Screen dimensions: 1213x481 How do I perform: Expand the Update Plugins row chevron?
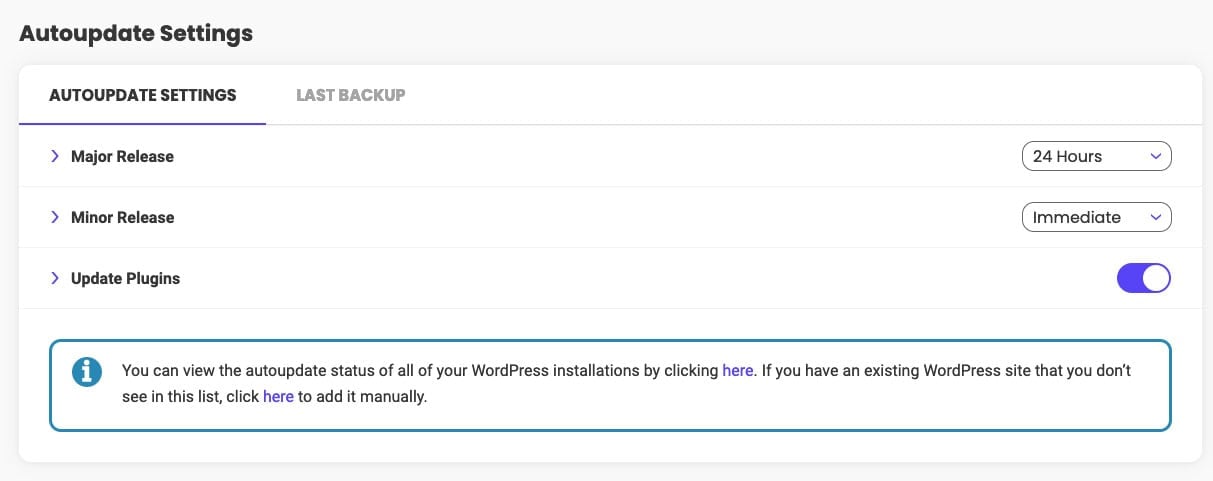[55, 278]
